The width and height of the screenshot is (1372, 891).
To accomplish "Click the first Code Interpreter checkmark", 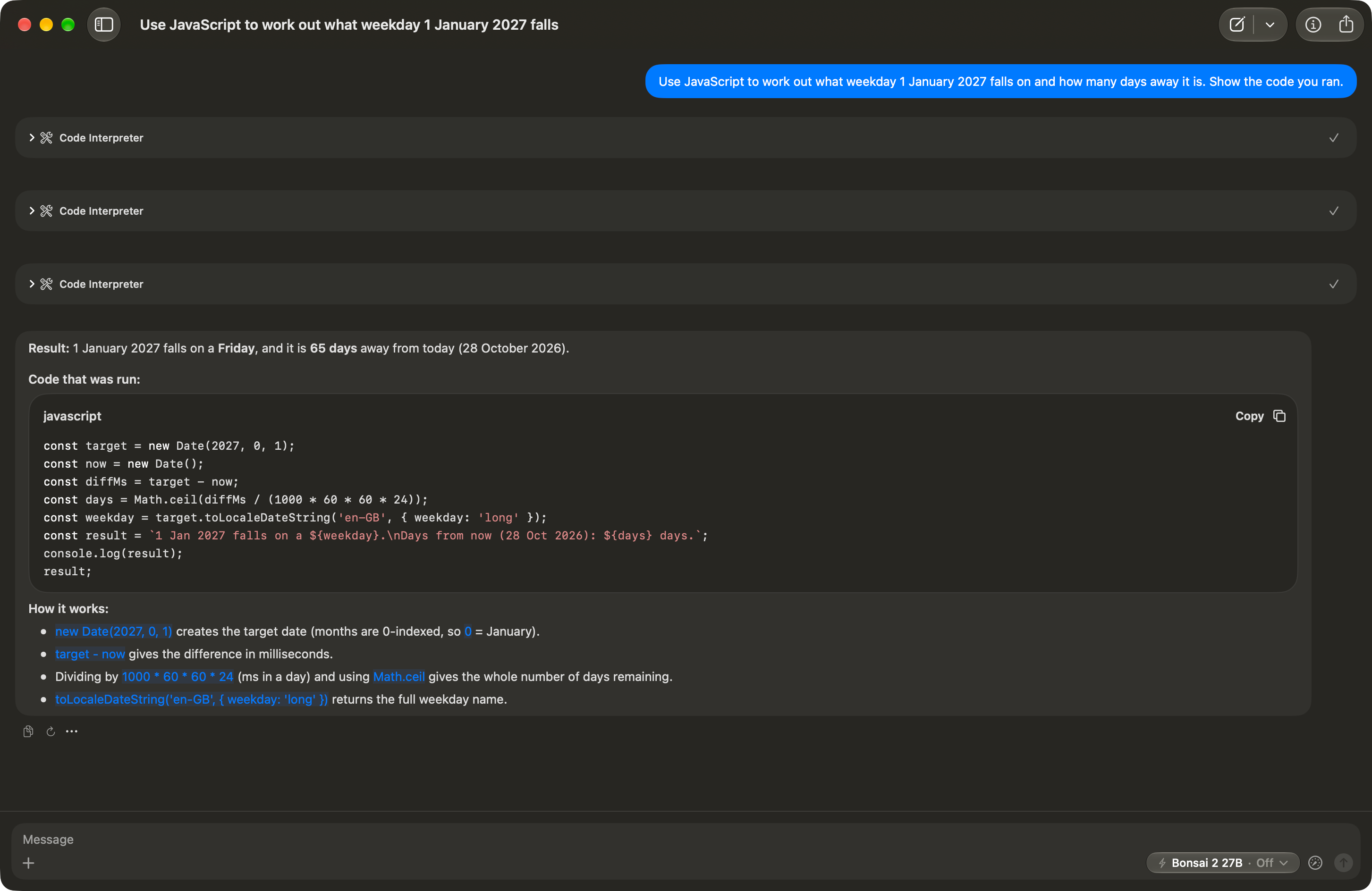I will pos(1333,138).
